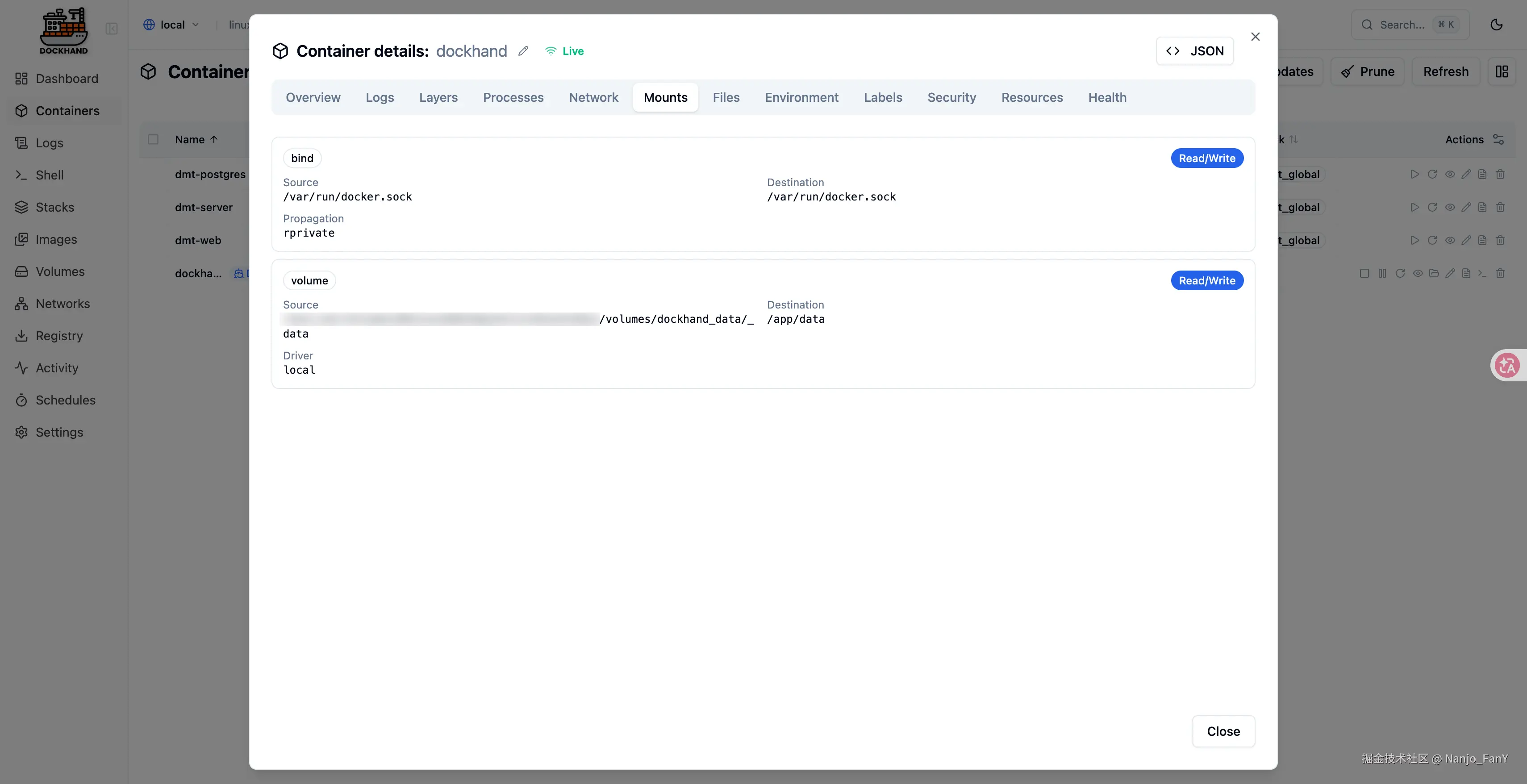
Task: Toggle dark mode with moon icon
Action: pyautogui.click(x=1496, y=25)
